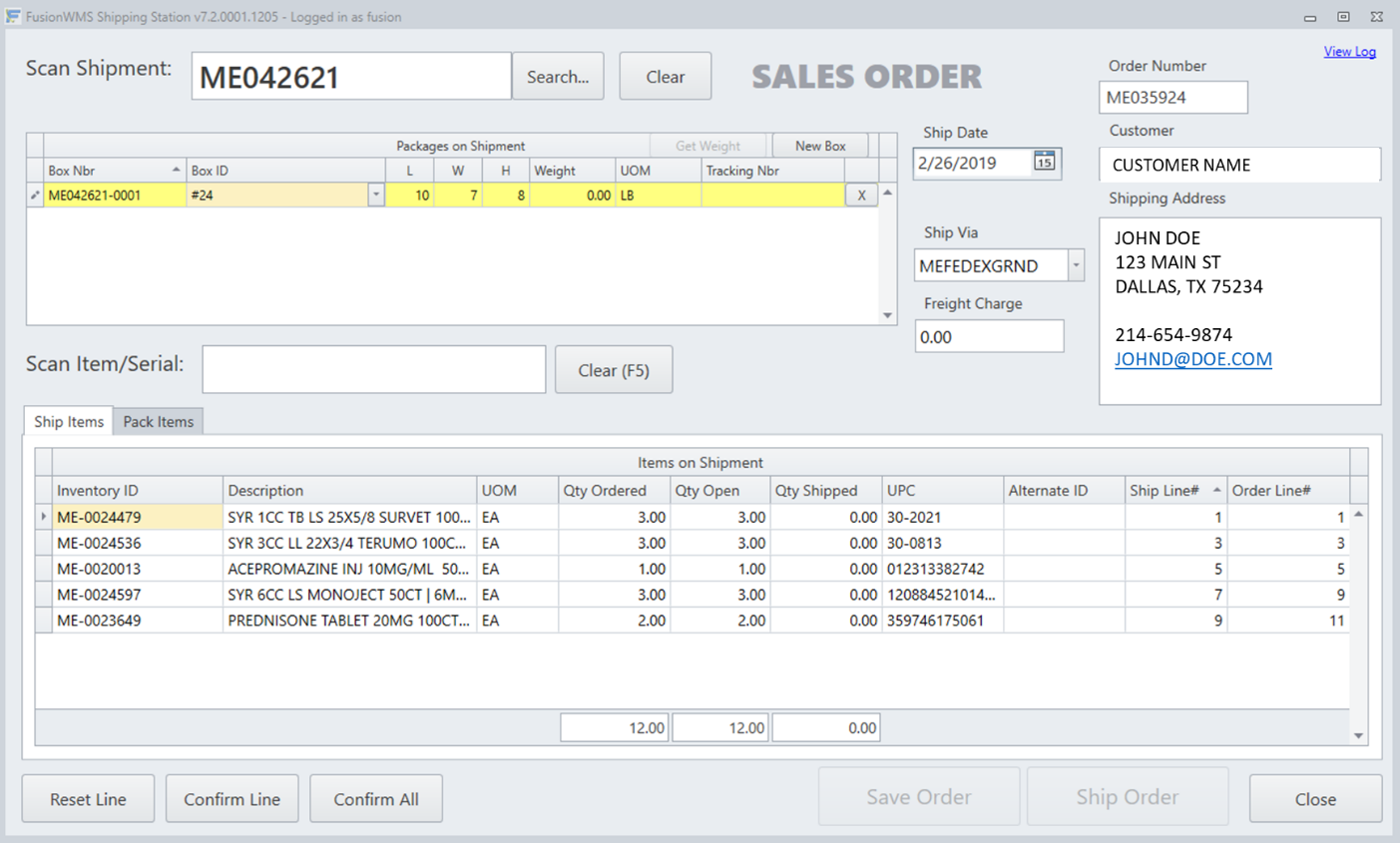Click the package Width cell 7

coord(458,196)
